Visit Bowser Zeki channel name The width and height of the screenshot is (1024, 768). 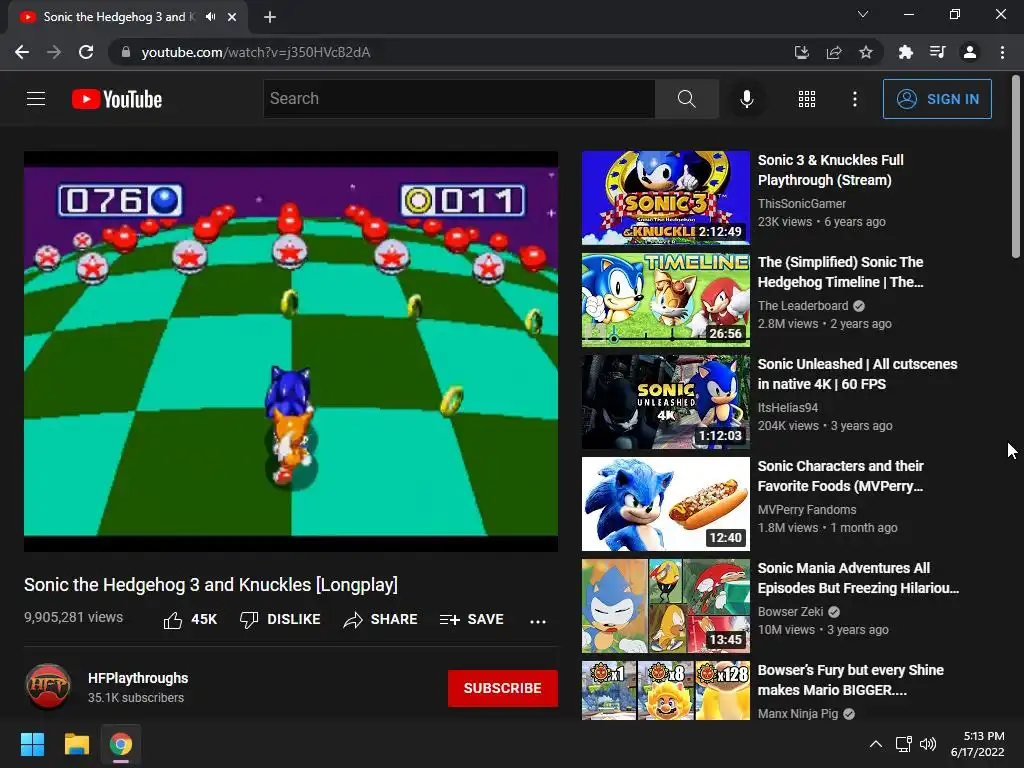coord(790,612)
